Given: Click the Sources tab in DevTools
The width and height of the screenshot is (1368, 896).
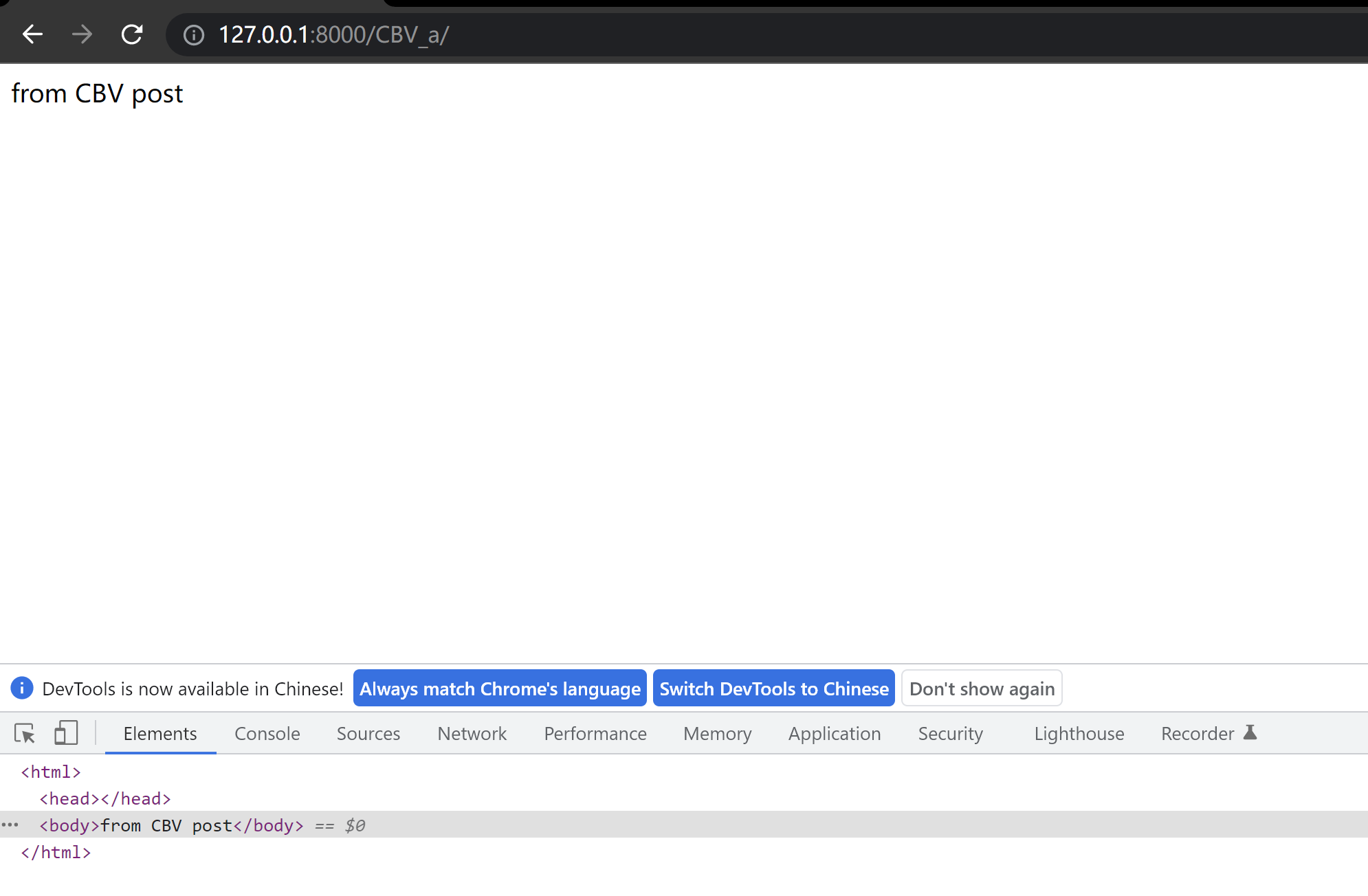Looking at the screenshot, I should [369, 733].
